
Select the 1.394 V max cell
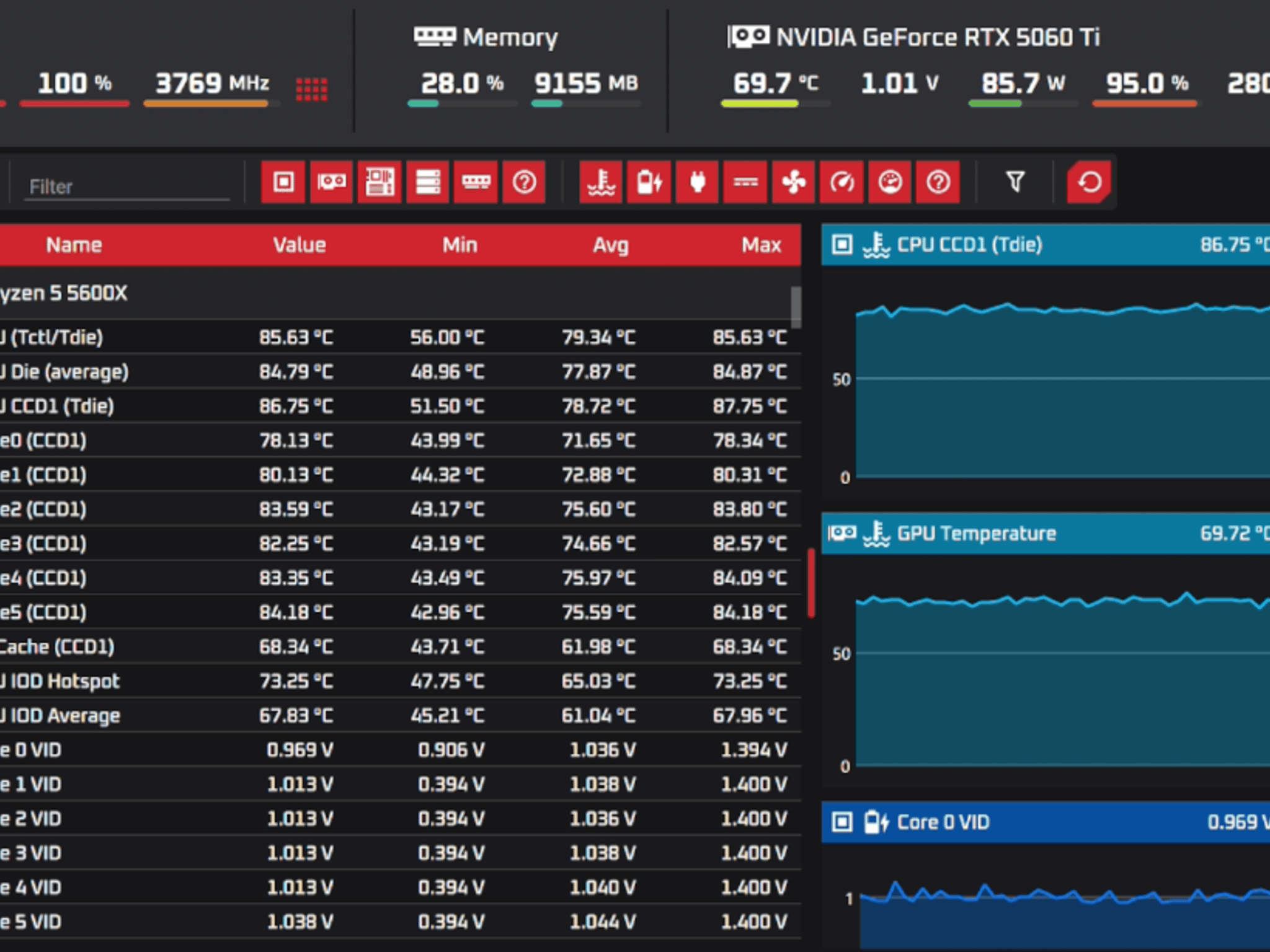pyautogui.click(x=753, y=750)
